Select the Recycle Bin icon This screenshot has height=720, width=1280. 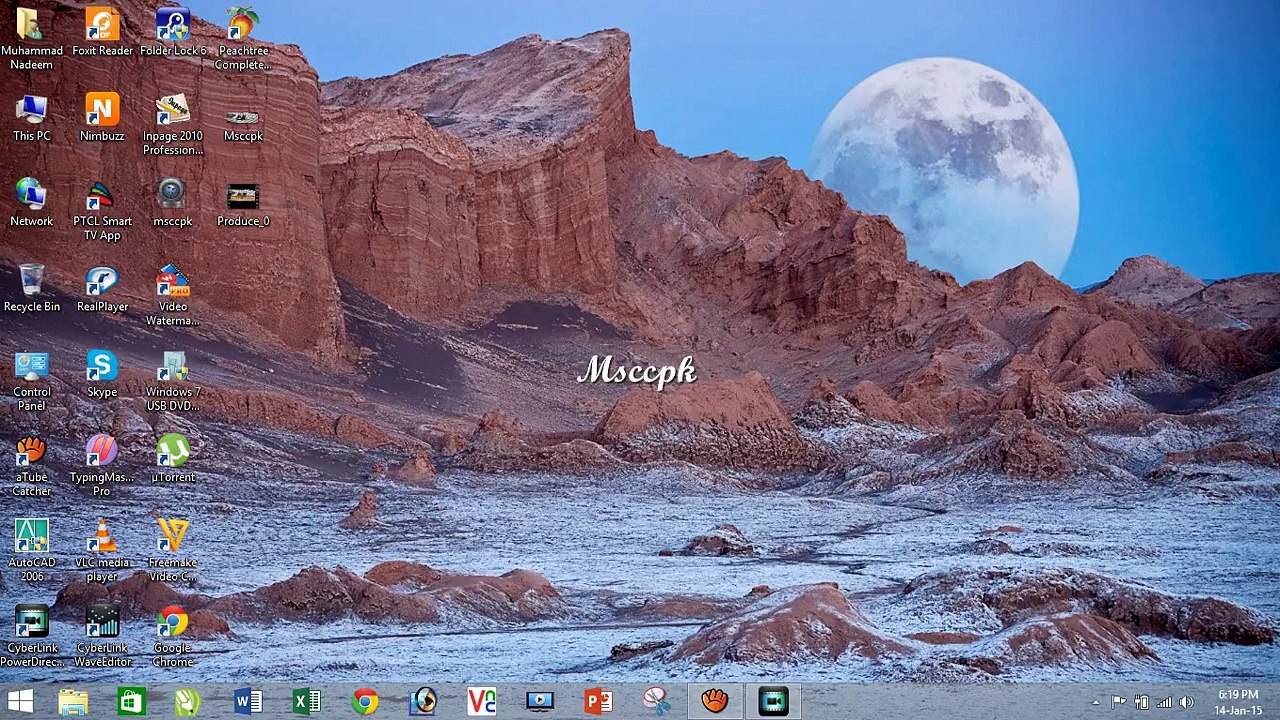[31, 288]
